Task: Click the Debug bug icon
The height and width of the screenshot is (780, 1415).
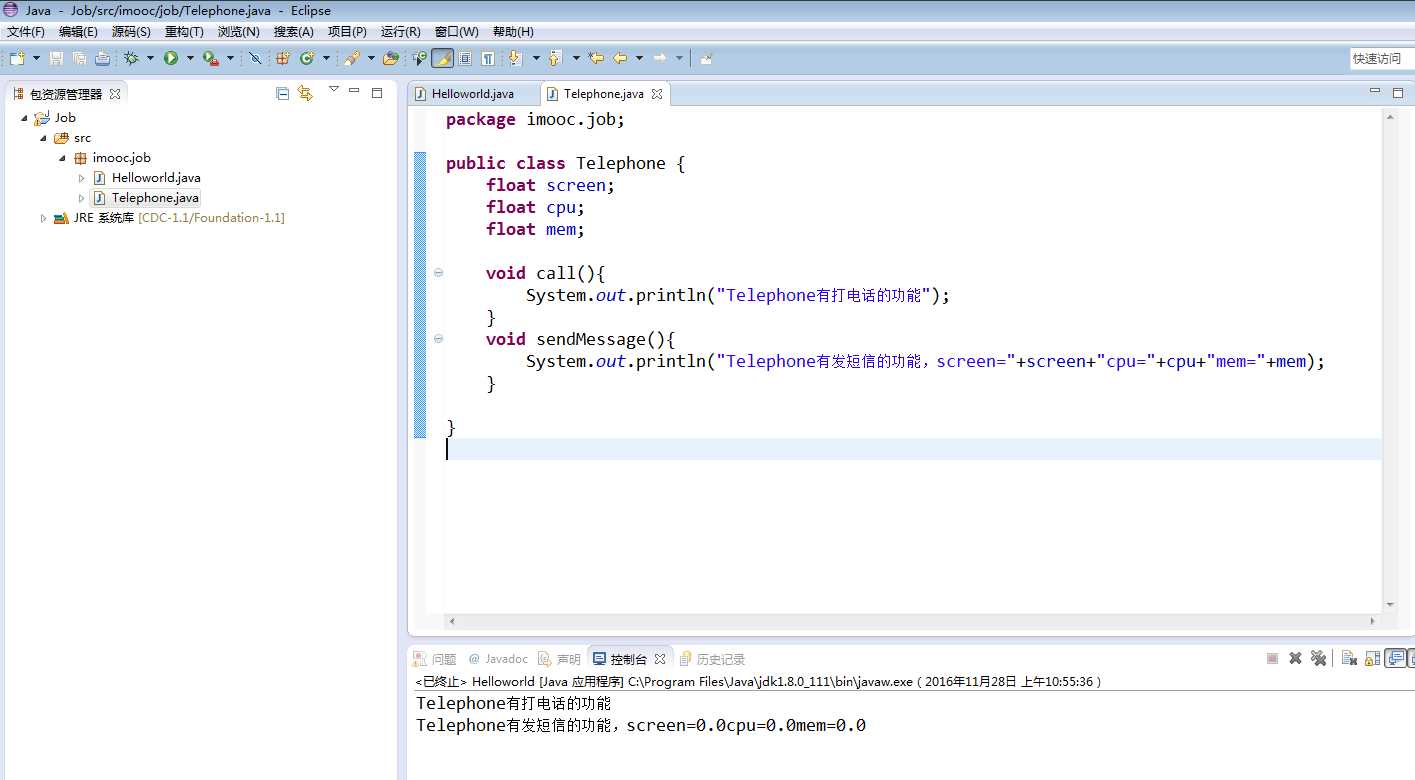Action: pyautogui.click(x=131, y=58)
